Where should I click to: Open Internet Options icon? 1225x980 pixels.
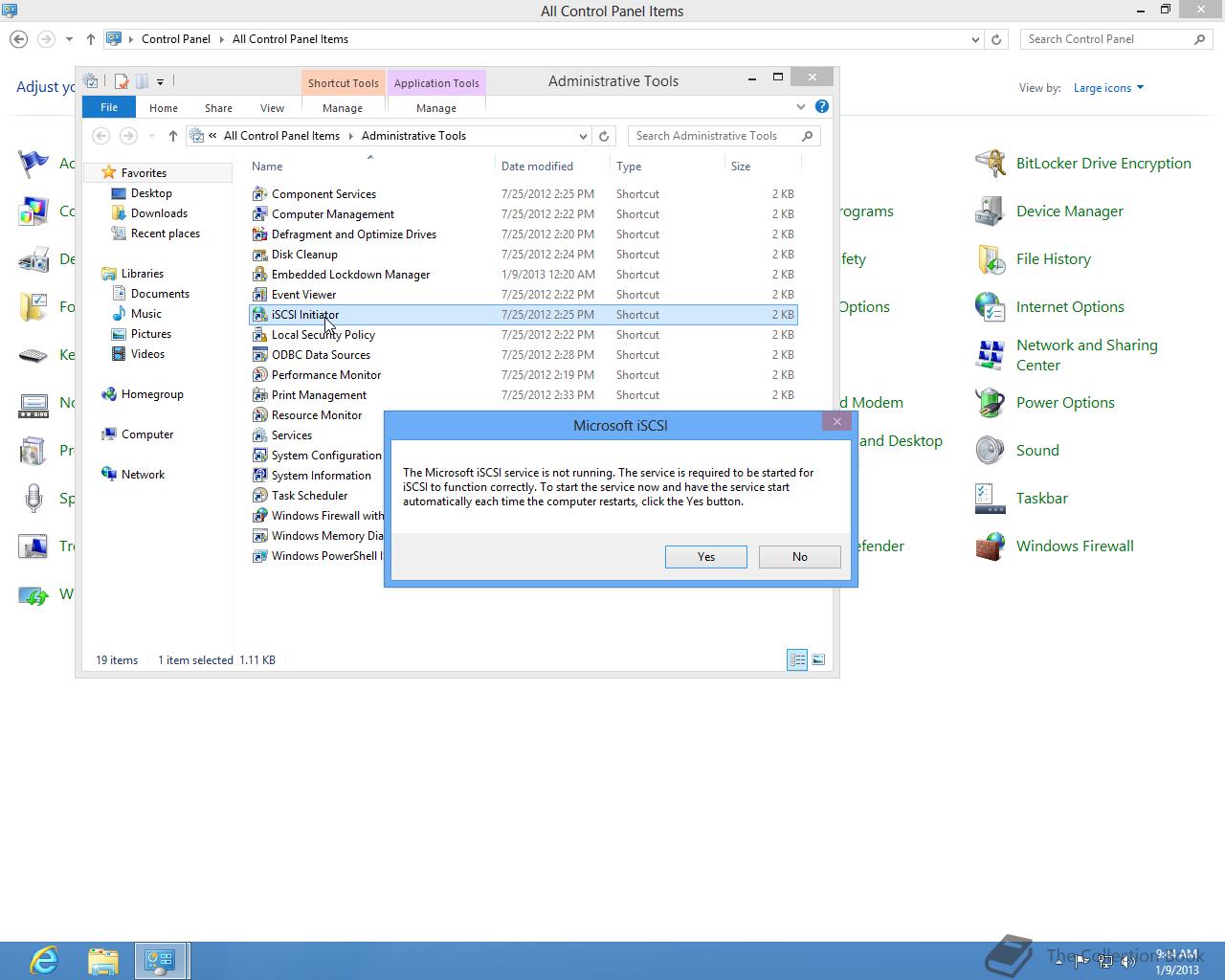coord(990,307)
